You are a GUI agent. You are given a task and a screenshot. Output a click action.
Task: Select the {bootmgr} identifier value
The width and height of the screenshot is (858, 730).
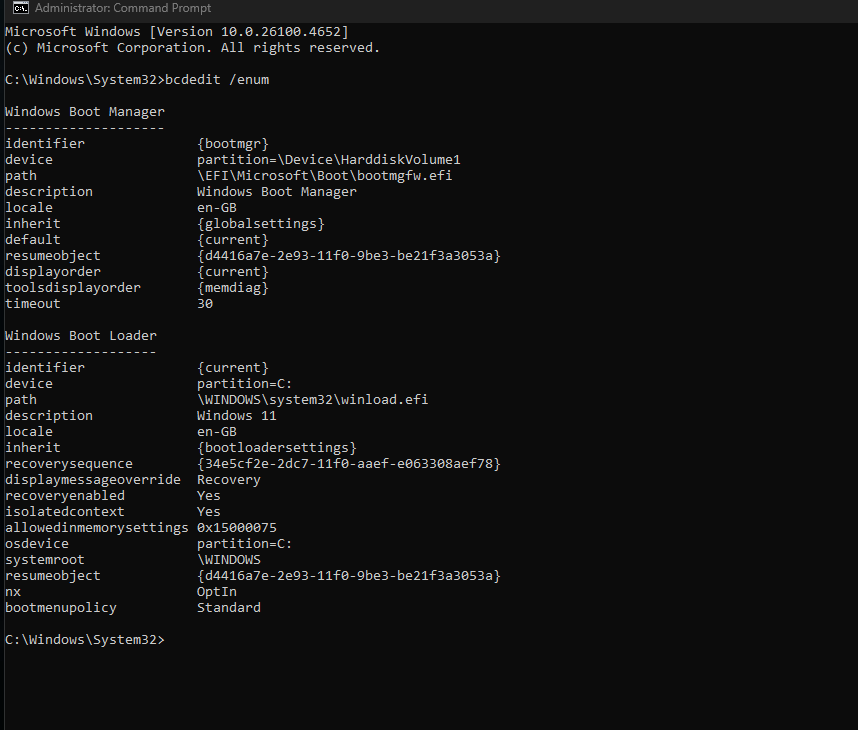(x=233, y=144)
